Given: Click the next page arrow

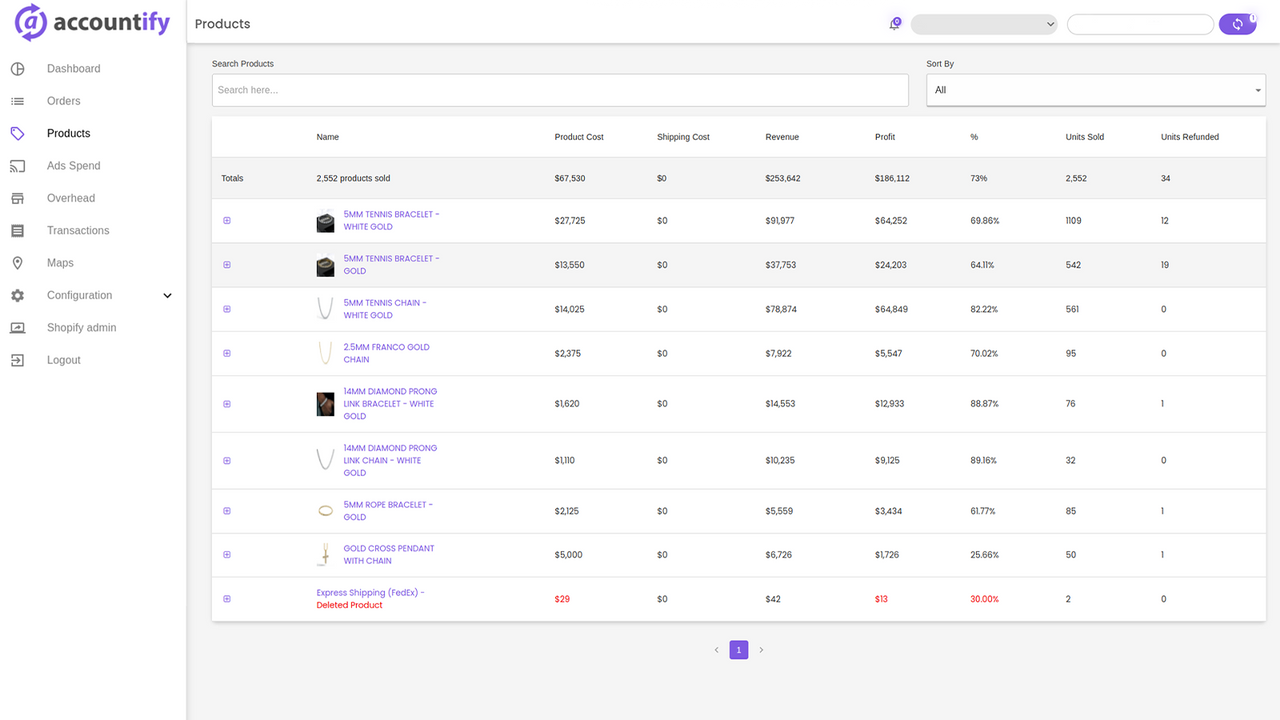Looking at the screenshot, I should tap(761, 650).
